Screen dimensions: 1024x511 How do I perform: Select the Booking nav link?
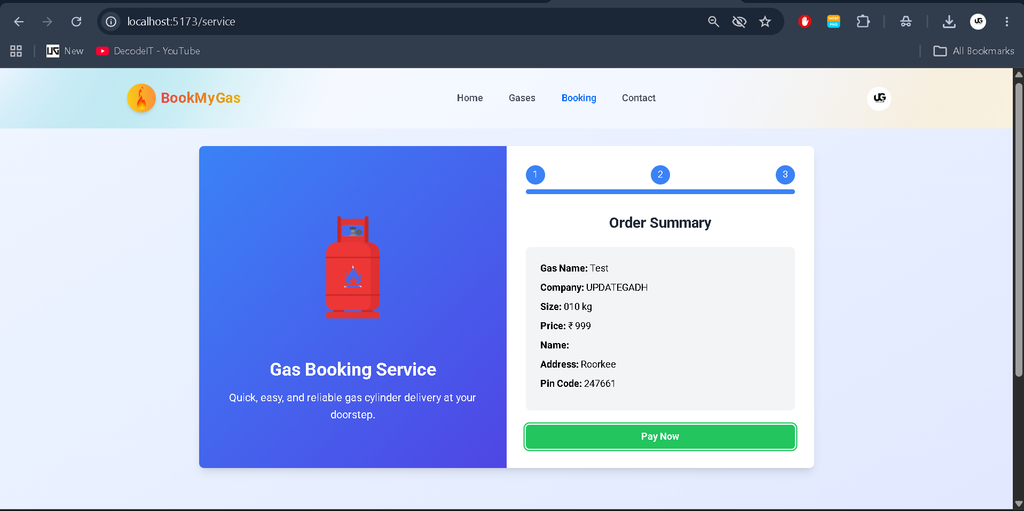(579, 98)
